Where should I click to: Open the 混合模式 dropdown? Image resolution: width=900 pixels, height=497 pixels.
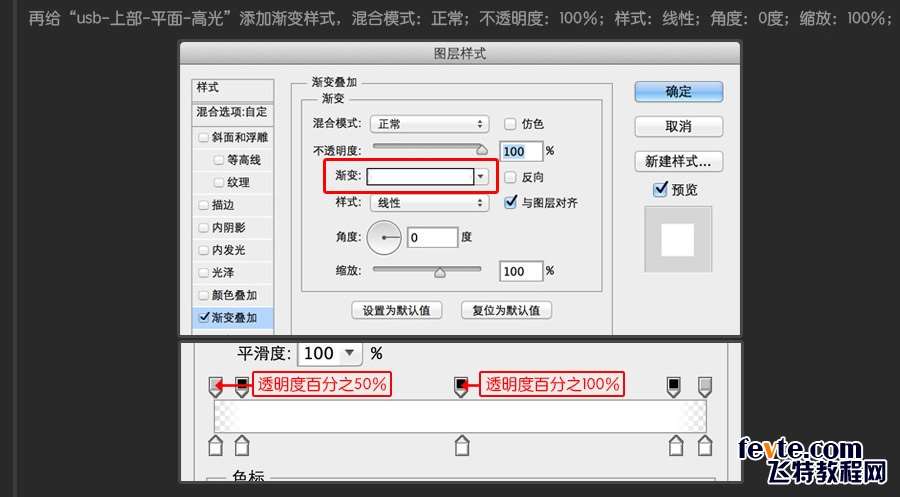(x=429, y=124)
